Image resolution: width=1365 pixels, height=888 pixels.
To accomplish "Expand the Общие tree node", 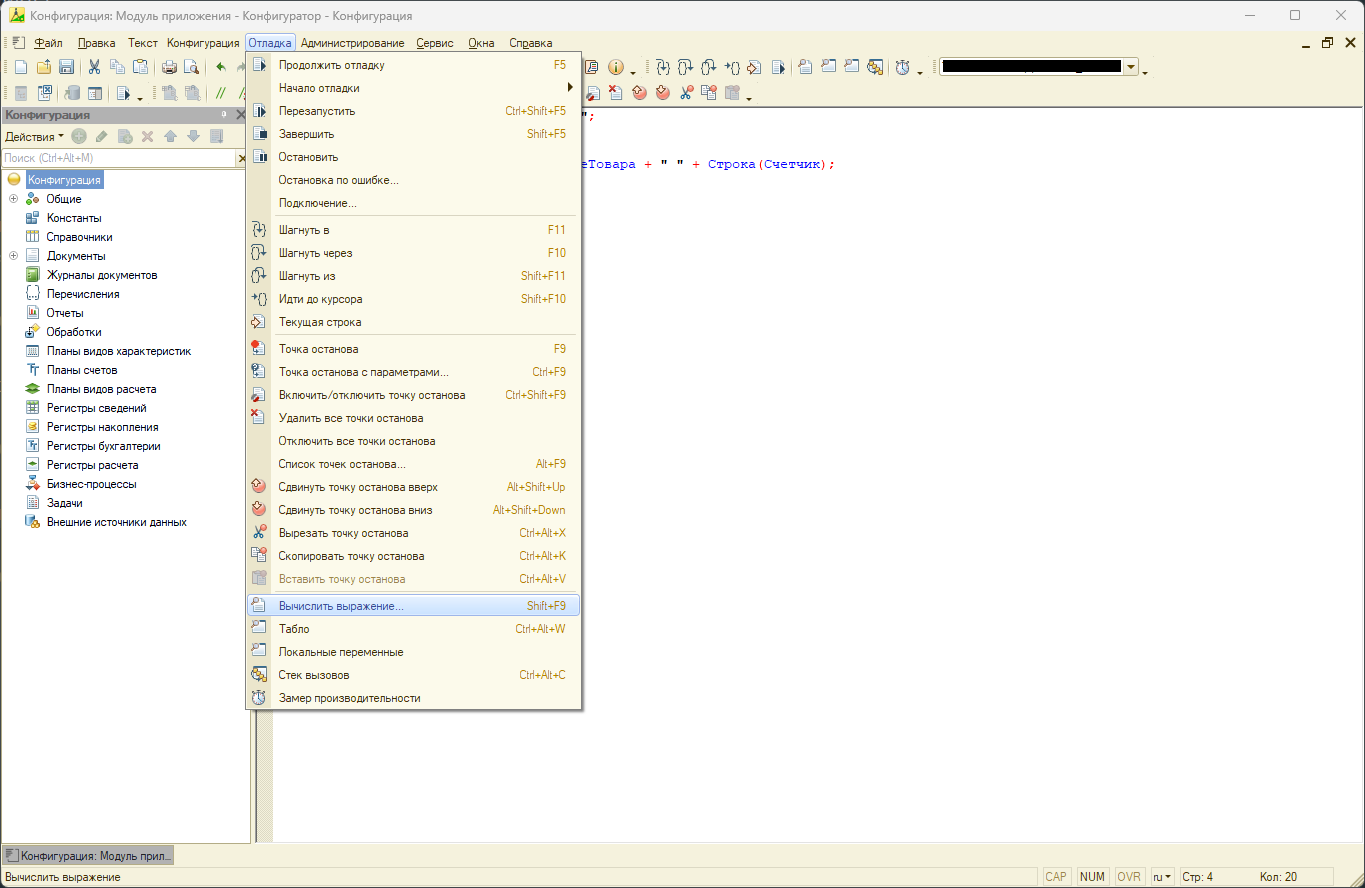I will point(13,199).
